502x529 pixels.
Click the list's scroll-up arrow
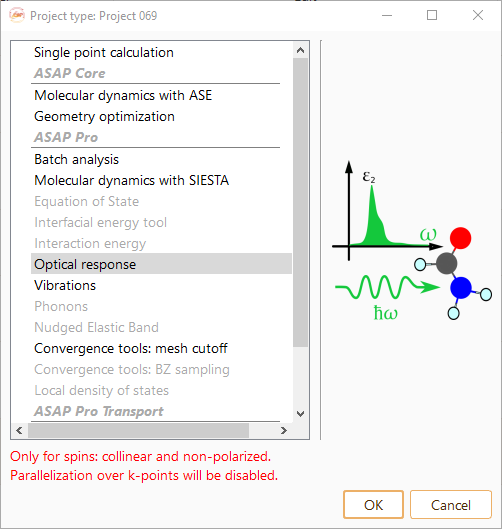click(300, 50)
